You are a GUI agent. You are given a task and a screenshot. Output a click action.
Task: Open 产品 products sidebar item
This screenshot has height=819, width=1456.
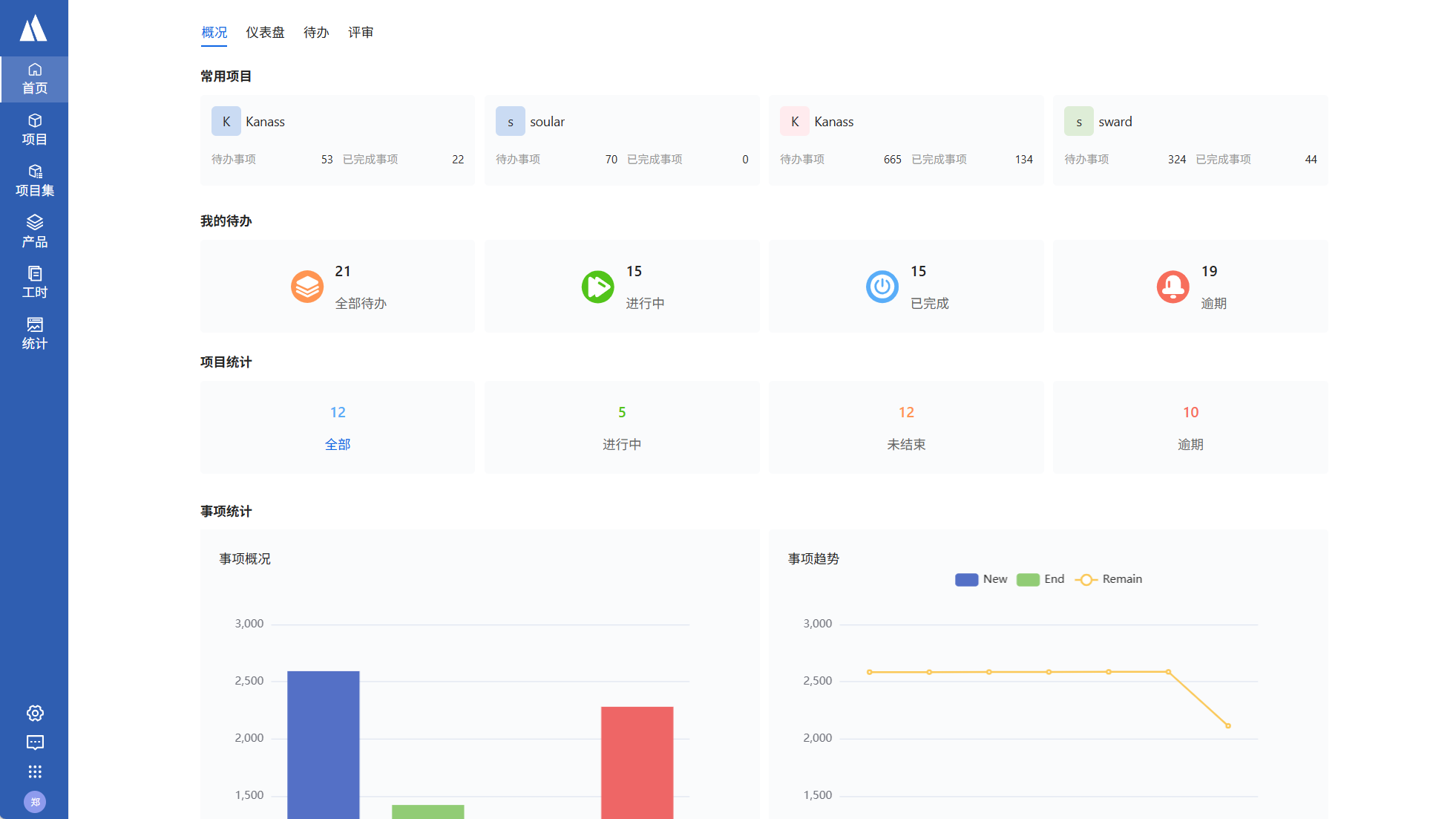(34, 232)
